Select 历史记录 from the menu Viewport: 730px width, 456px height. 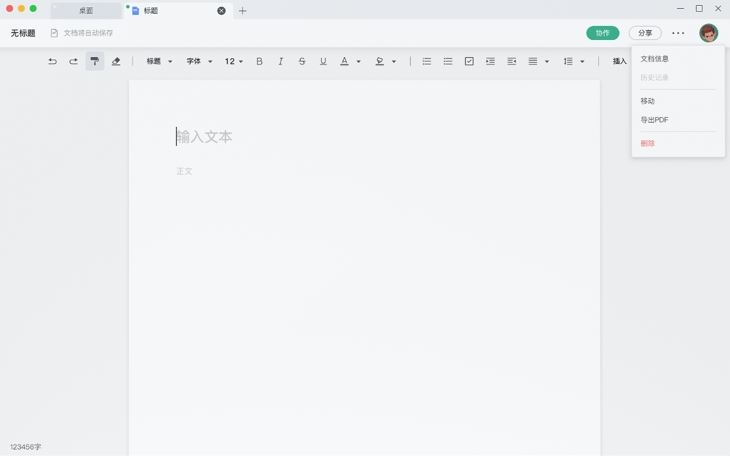pyautogui.click(x=655, y=77)
